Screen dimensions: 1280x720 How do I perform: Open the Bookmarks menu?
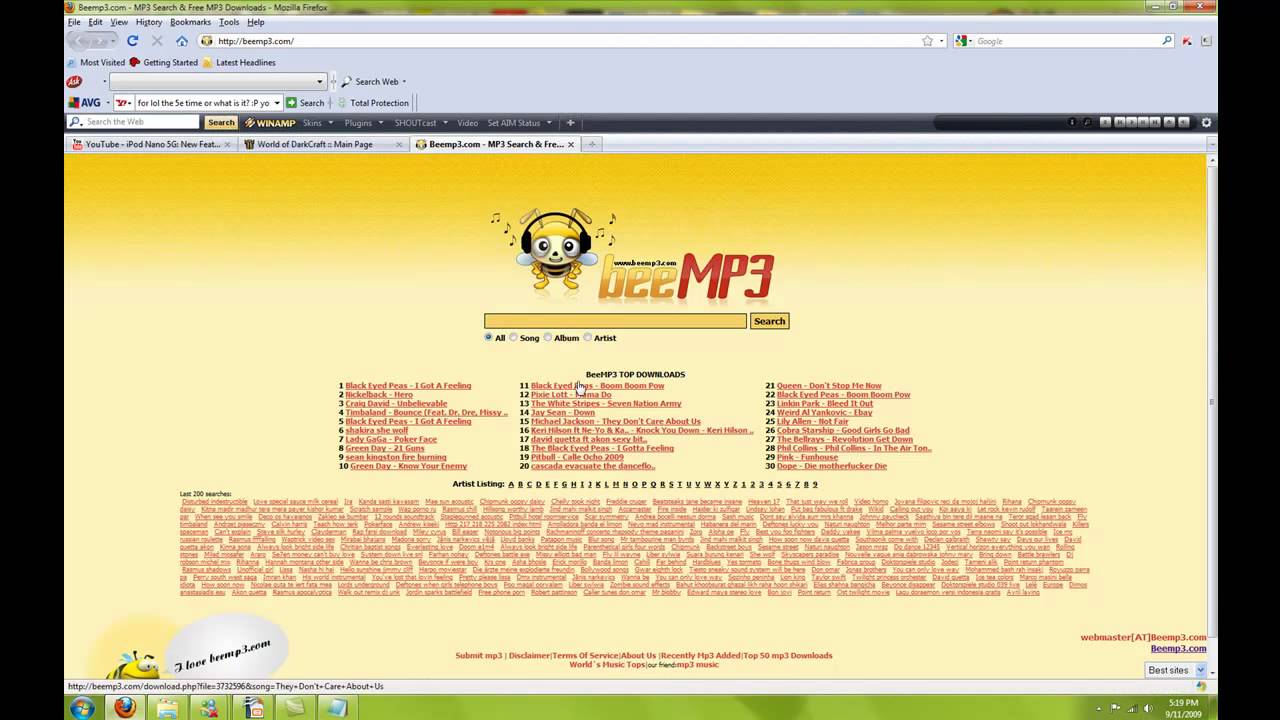tap(190, 22)
